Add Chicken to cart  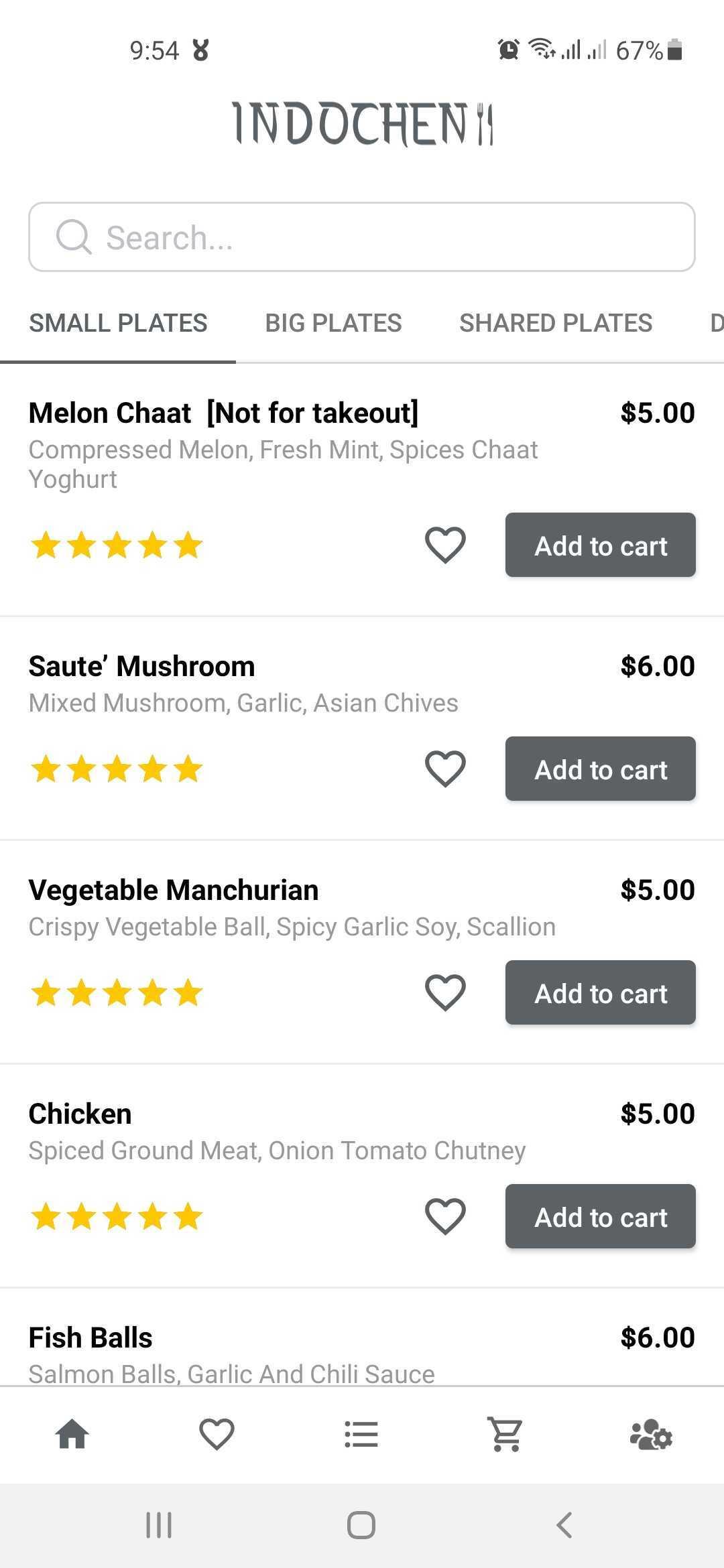(x=601, y=1216)
